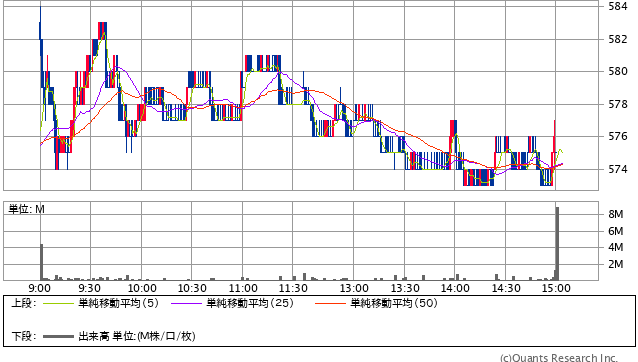Click the 10:30 time axis label
The width and height of the screenshot is (638, 362).
[192, 288]
